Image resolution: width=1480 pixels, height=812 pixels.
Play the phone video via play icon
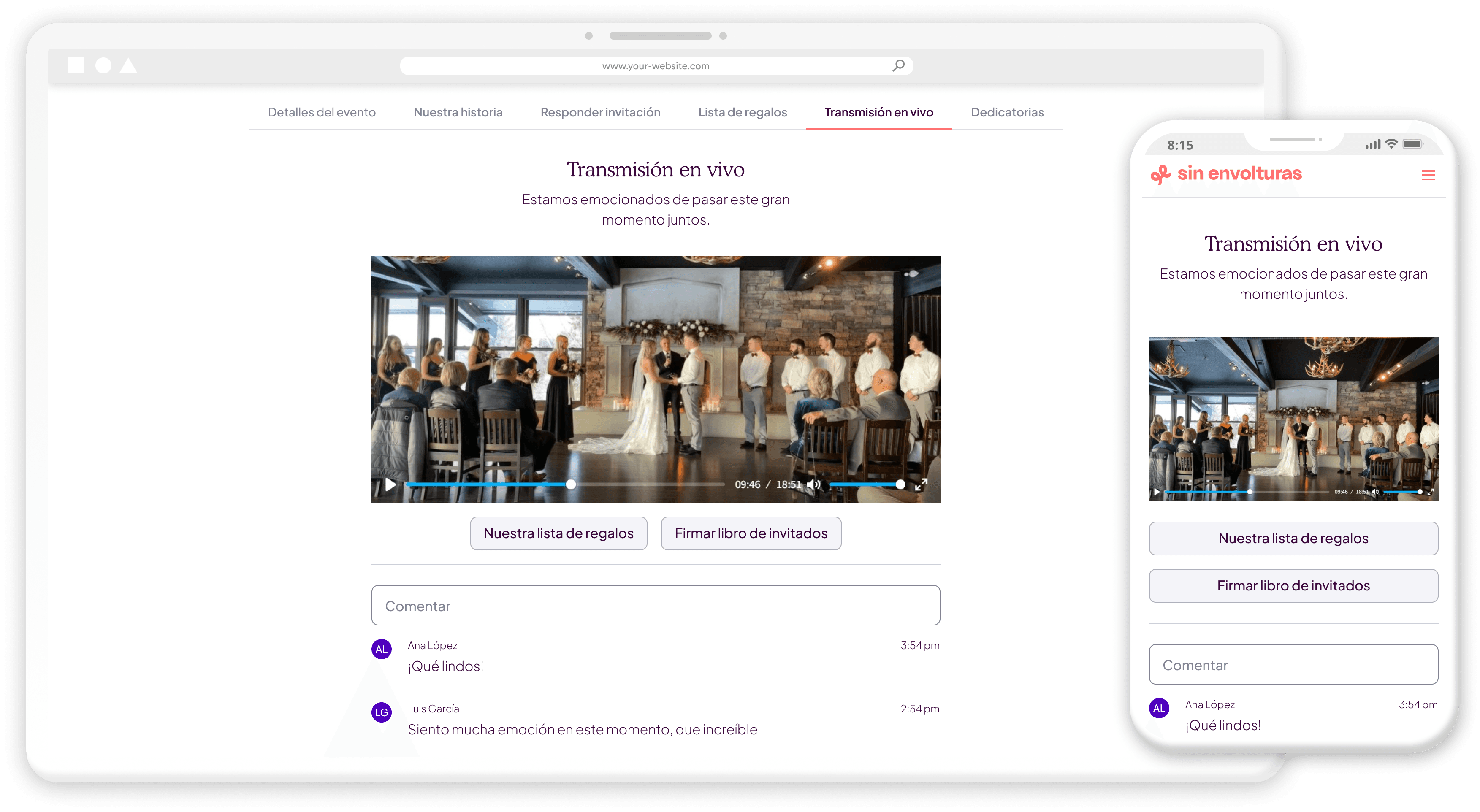[1157, 492]
